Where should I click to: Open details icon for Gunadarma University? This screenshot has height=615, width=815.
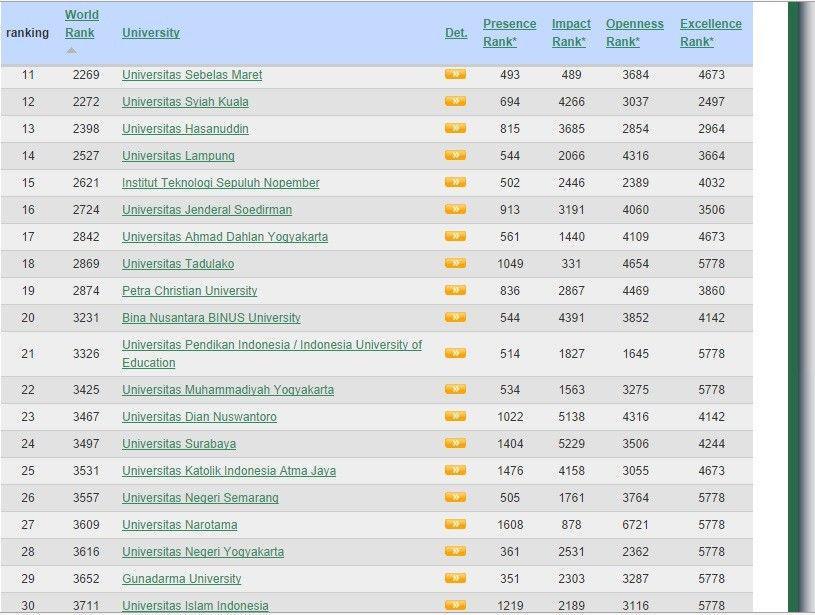(x=455, y=579)
